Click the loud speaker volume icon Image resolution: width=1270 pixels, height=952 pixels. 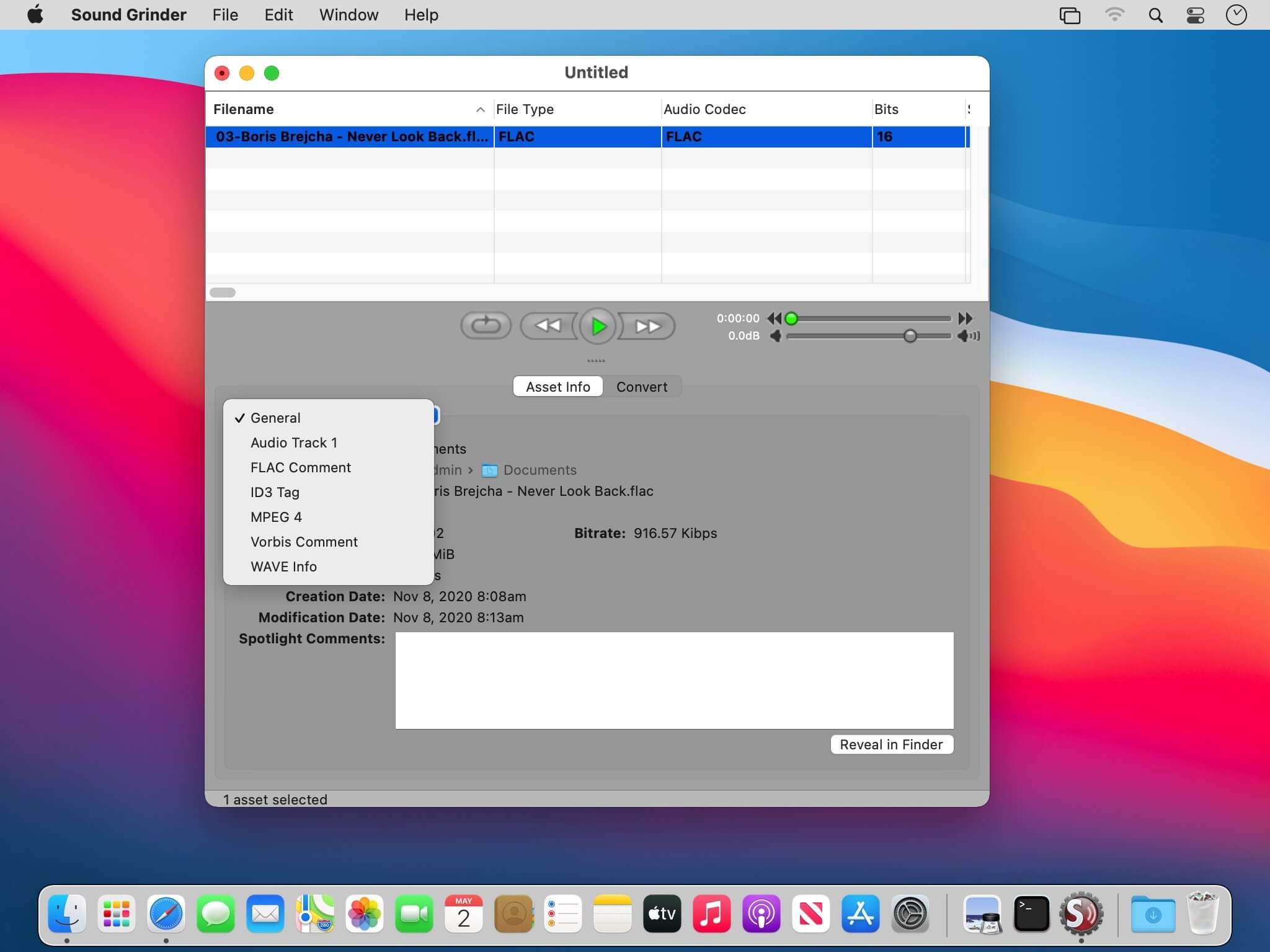pyautogui.click(x=967, y=336)
